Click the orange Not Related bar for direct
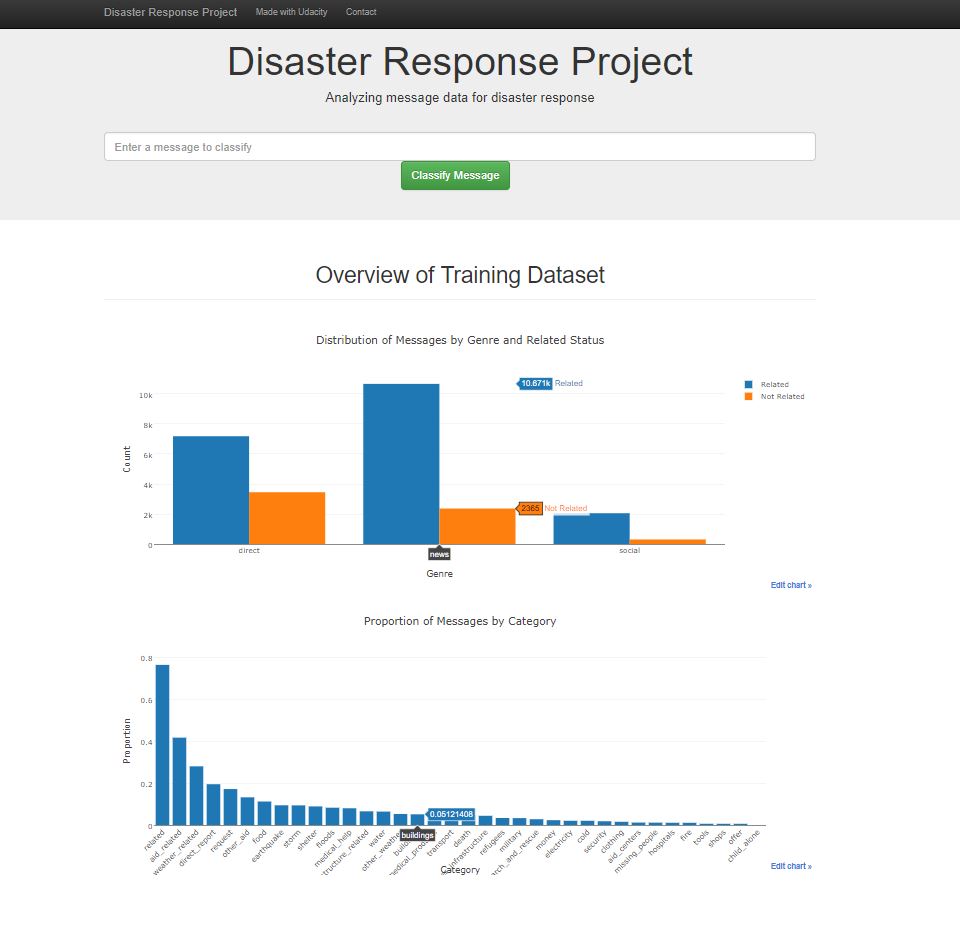The height and width of the screenshot is (936, 960). (x=287, y=519)
